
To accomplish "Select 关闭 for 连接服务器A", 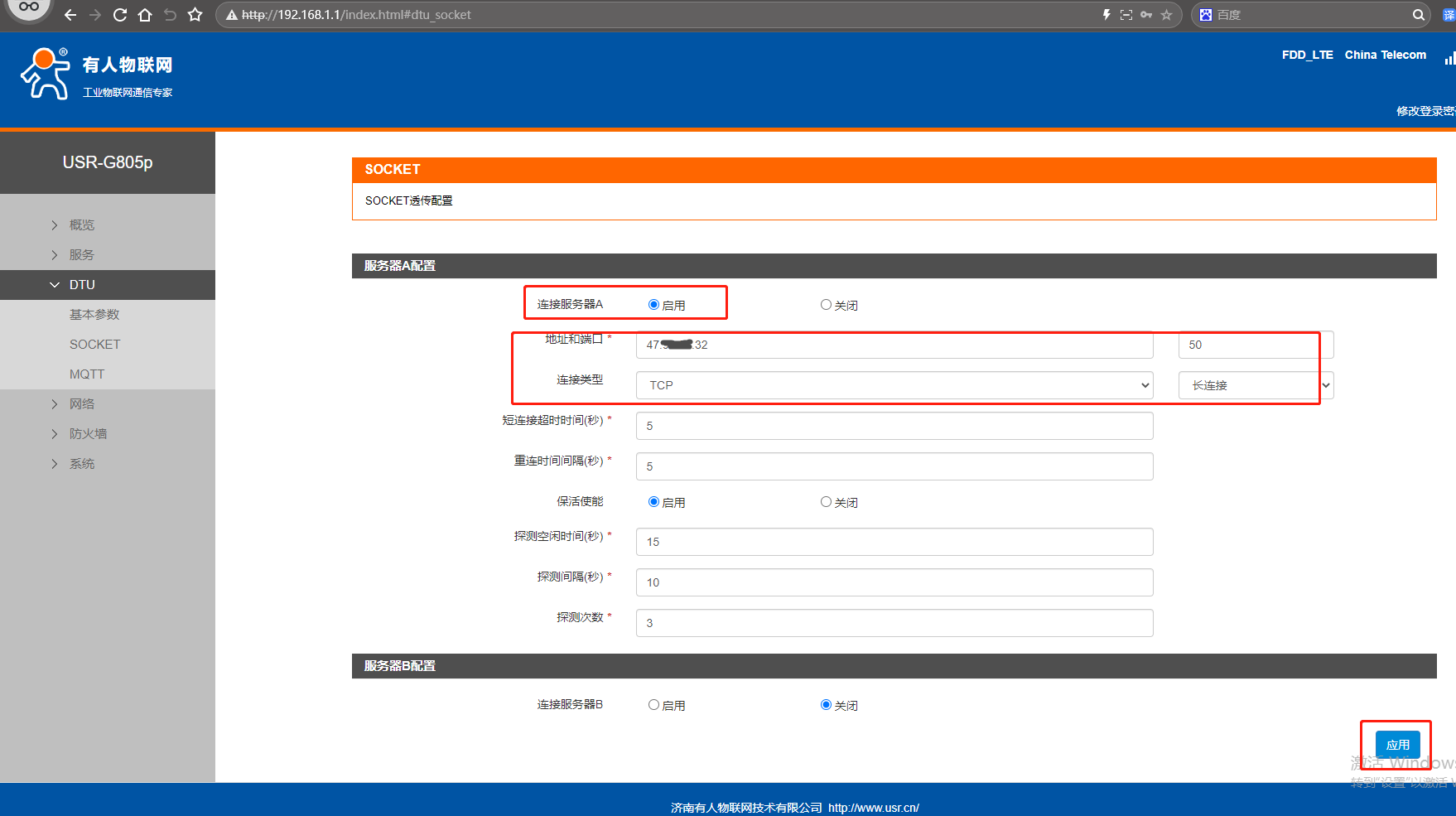I will click(x=826, y=305).
